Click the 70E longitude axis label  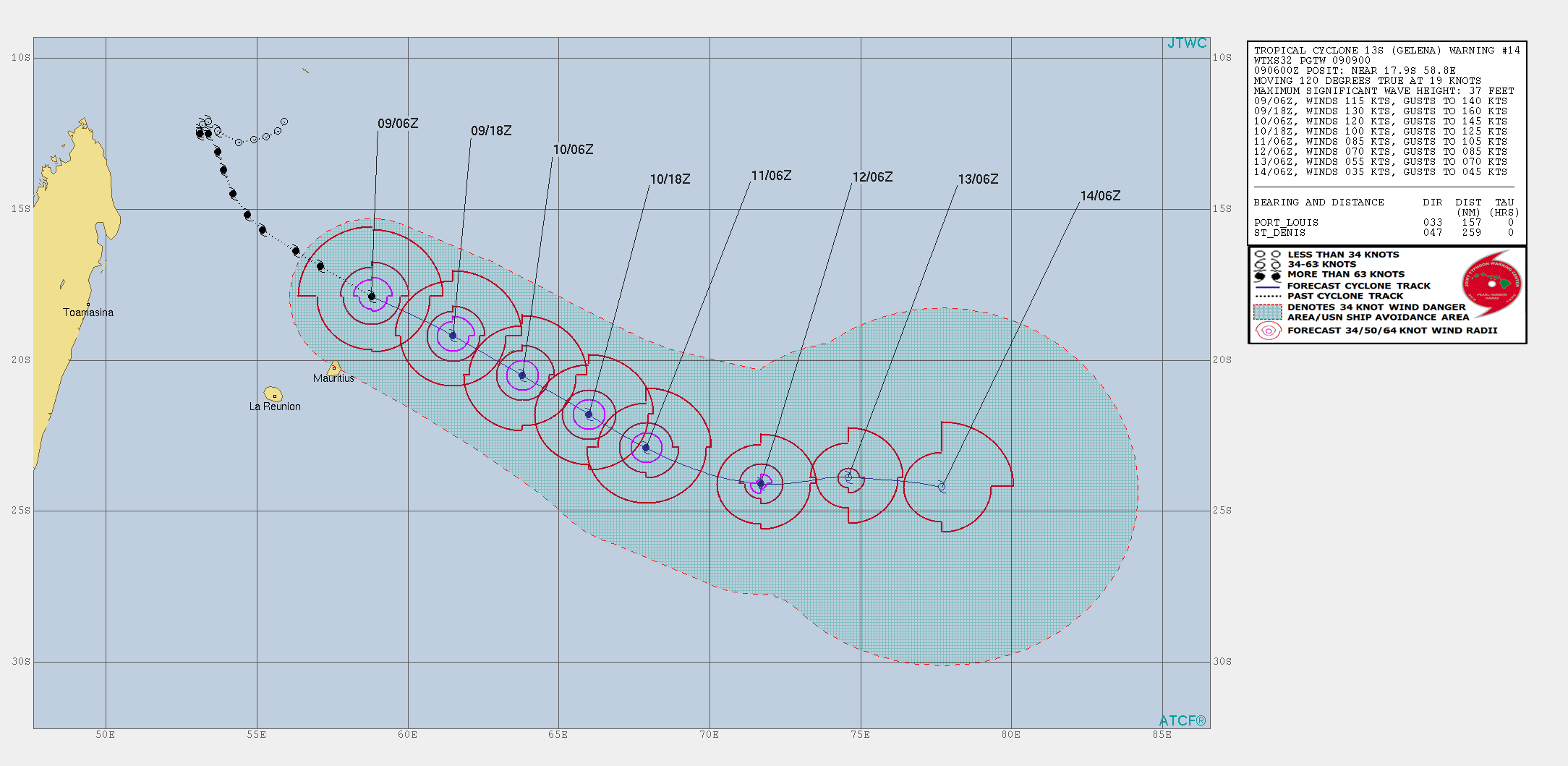(x=709, y=735)
